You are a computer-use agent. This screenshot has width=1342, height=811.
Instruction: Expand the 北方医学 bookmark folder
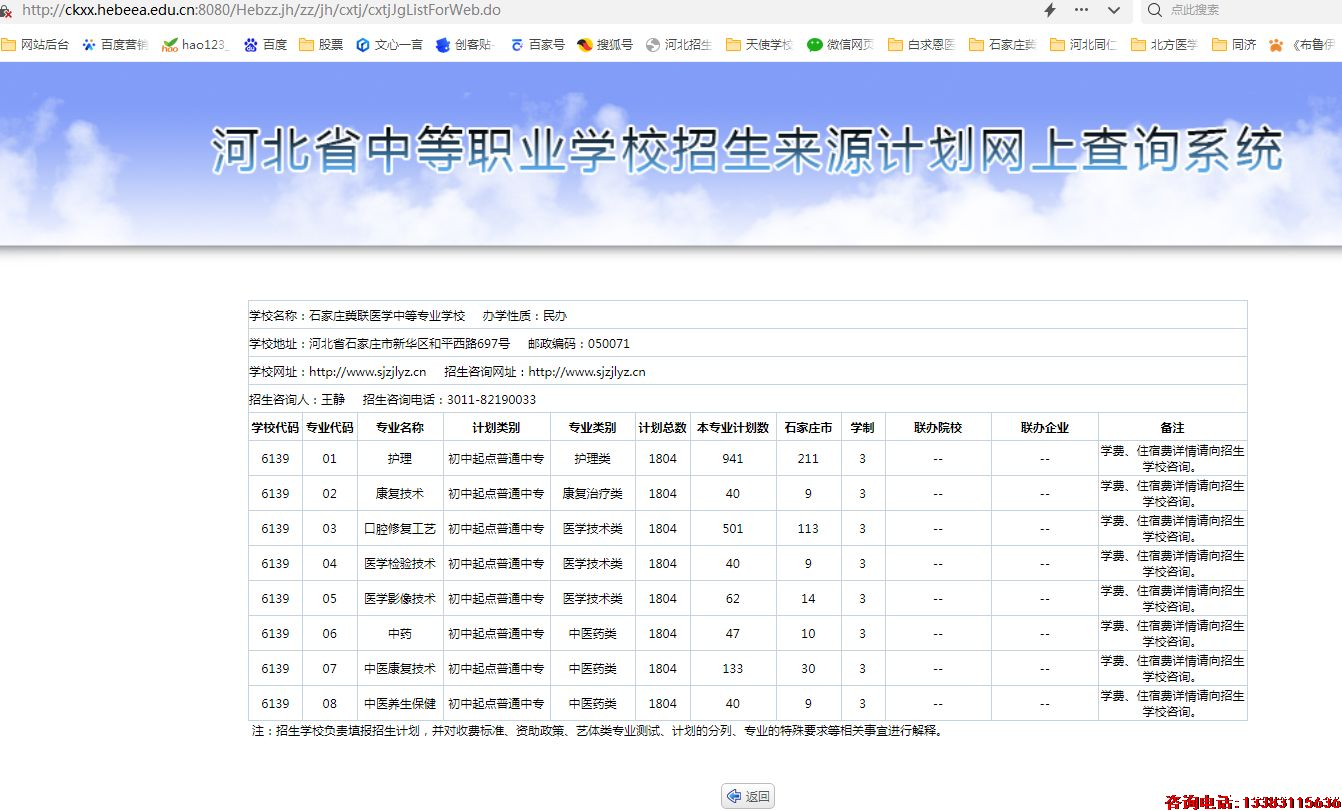click(1164, 45)
